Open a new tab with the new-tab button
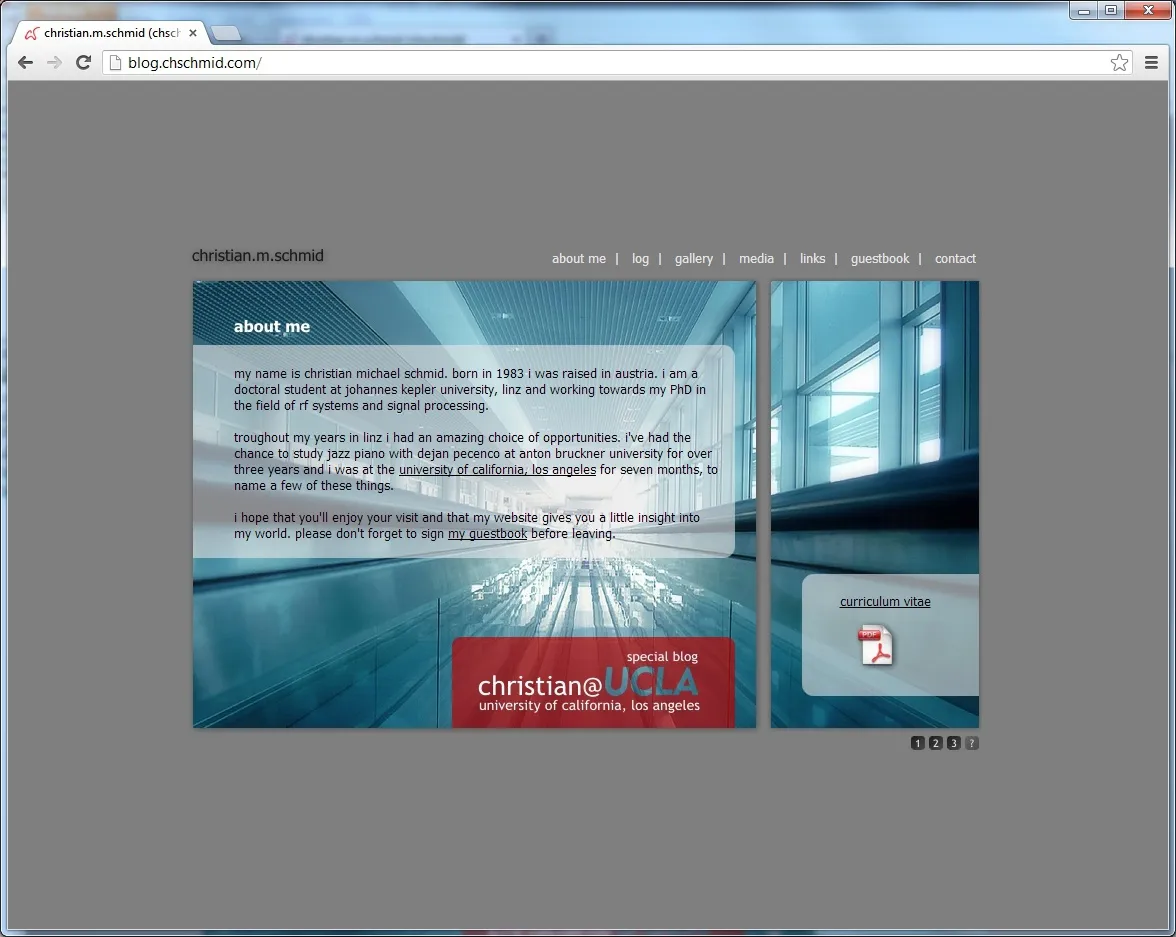 225,33
